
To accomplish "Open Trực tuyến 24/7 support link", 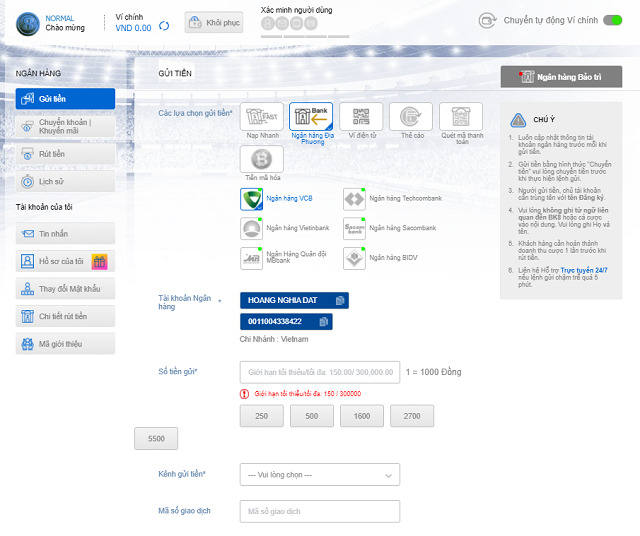I will pyautogui.click(x=584, y=270).
